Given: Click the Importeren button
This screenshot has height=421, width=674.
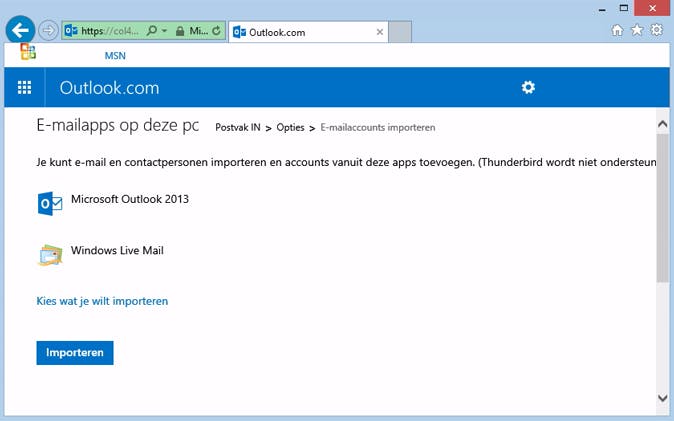Looking at the screenshot, I should point(75,353).
